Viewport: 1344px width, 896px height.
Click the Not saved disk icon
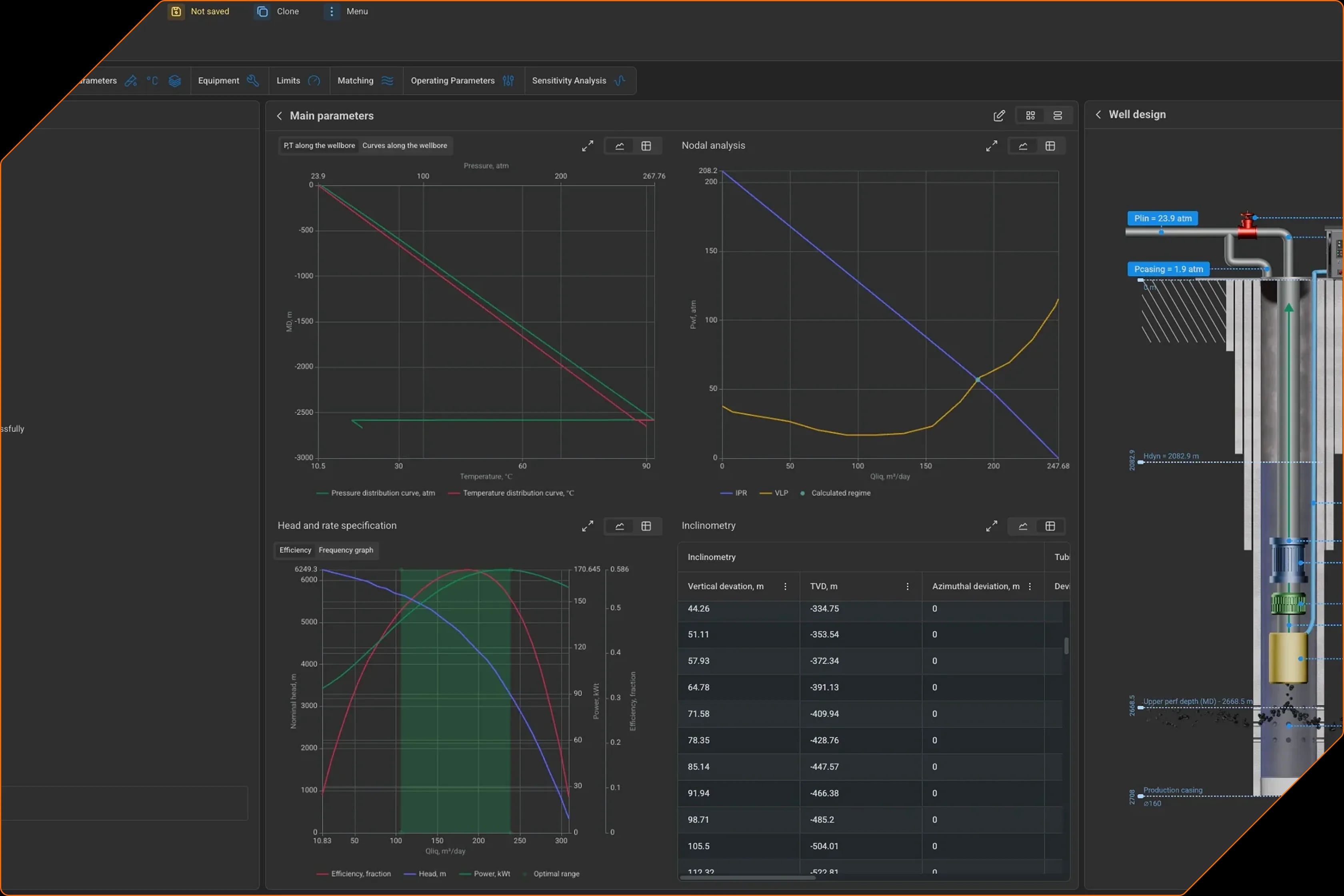(x=176, y=12)
